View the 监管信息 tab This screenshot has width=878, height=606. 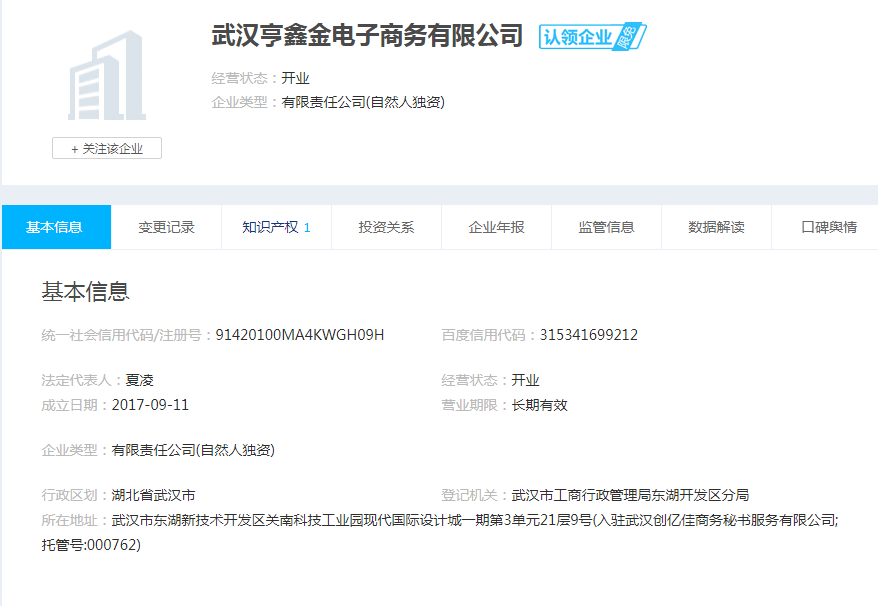click(x=606, y=227)
